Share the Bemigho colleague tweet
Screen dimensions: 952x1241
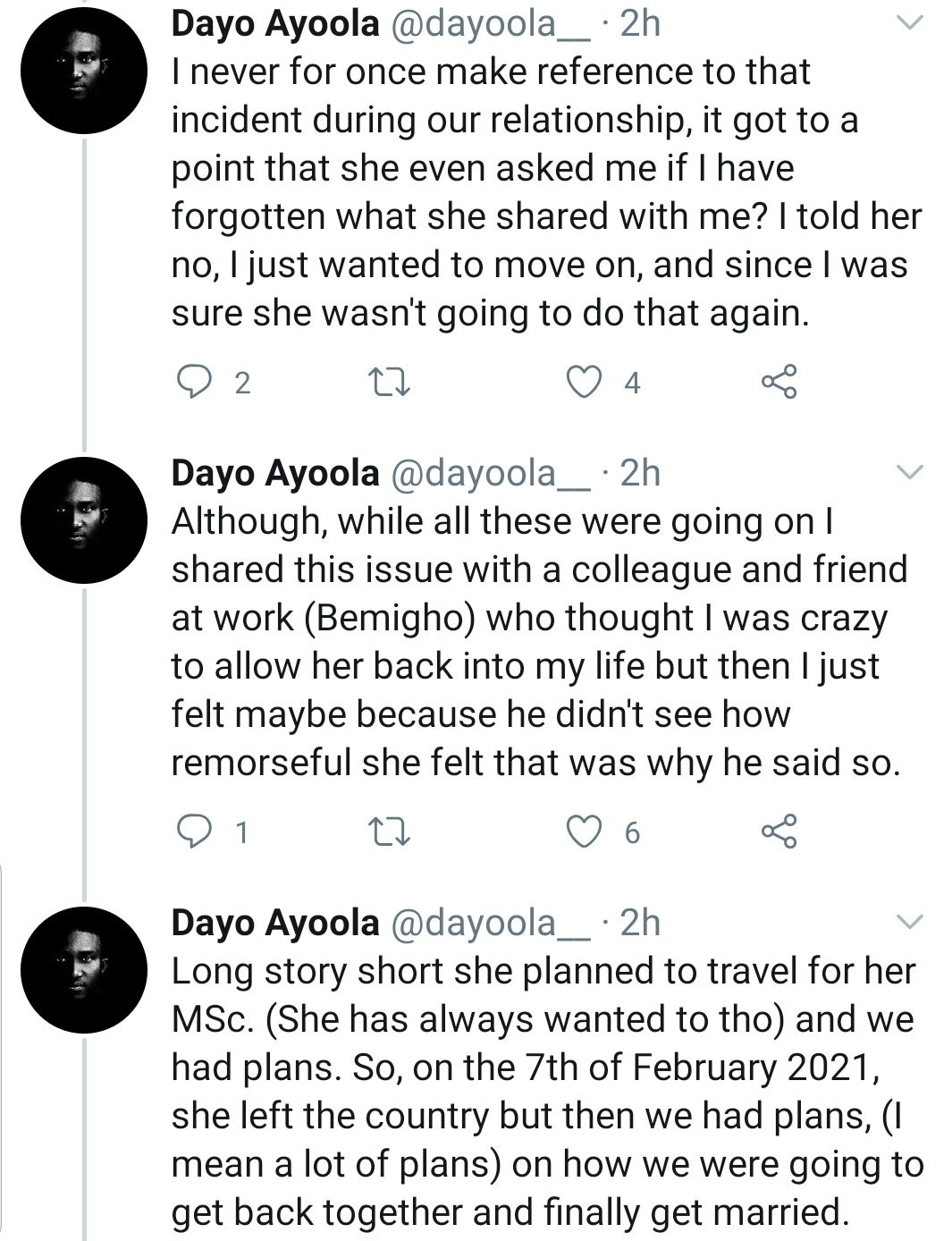pyautogui.click(x=779, y=832)
